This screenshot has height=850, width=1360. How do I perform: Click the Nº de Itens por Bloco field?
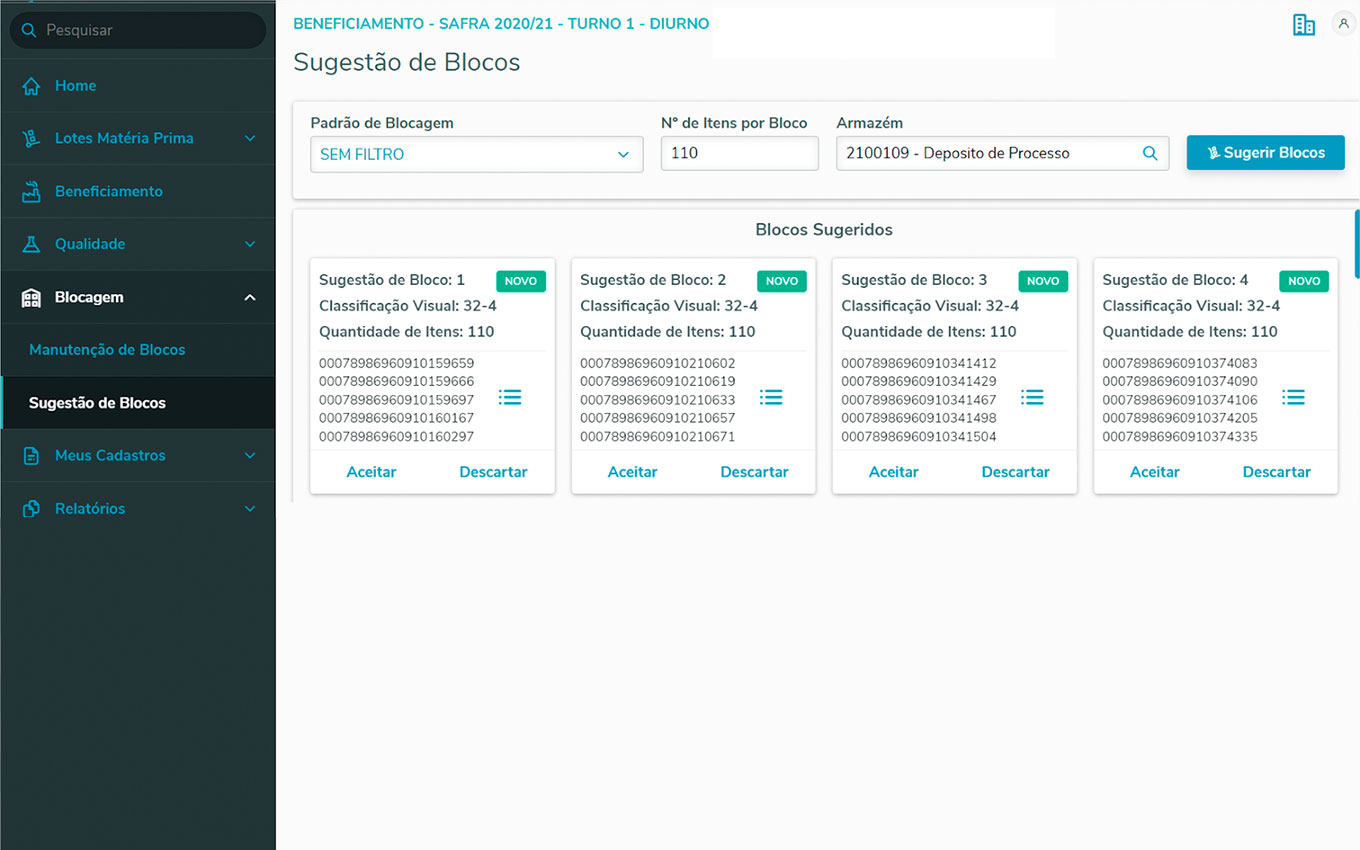(x=739, y=154)
